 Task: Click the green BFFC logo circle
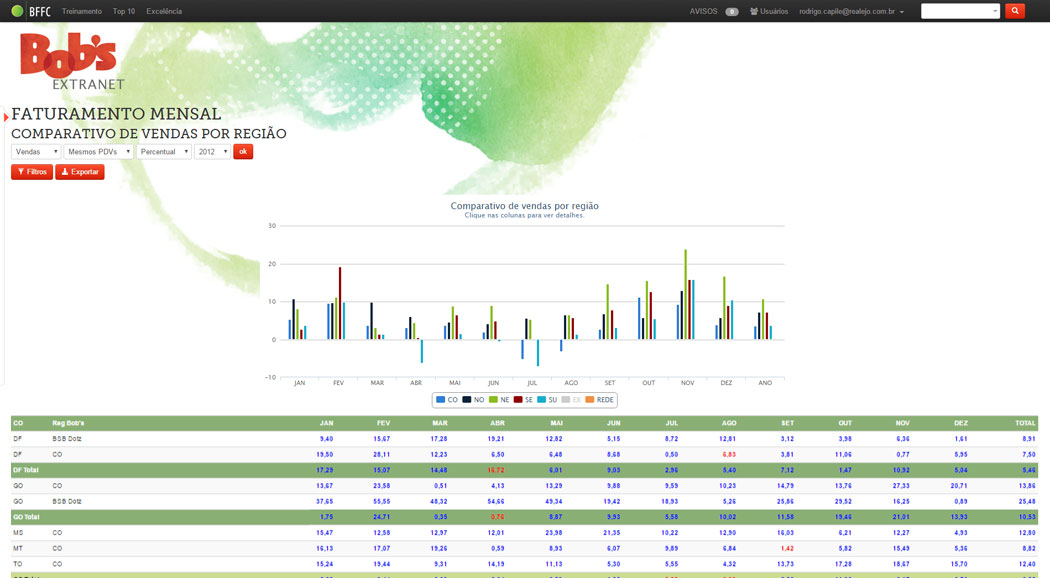(17, 11)
